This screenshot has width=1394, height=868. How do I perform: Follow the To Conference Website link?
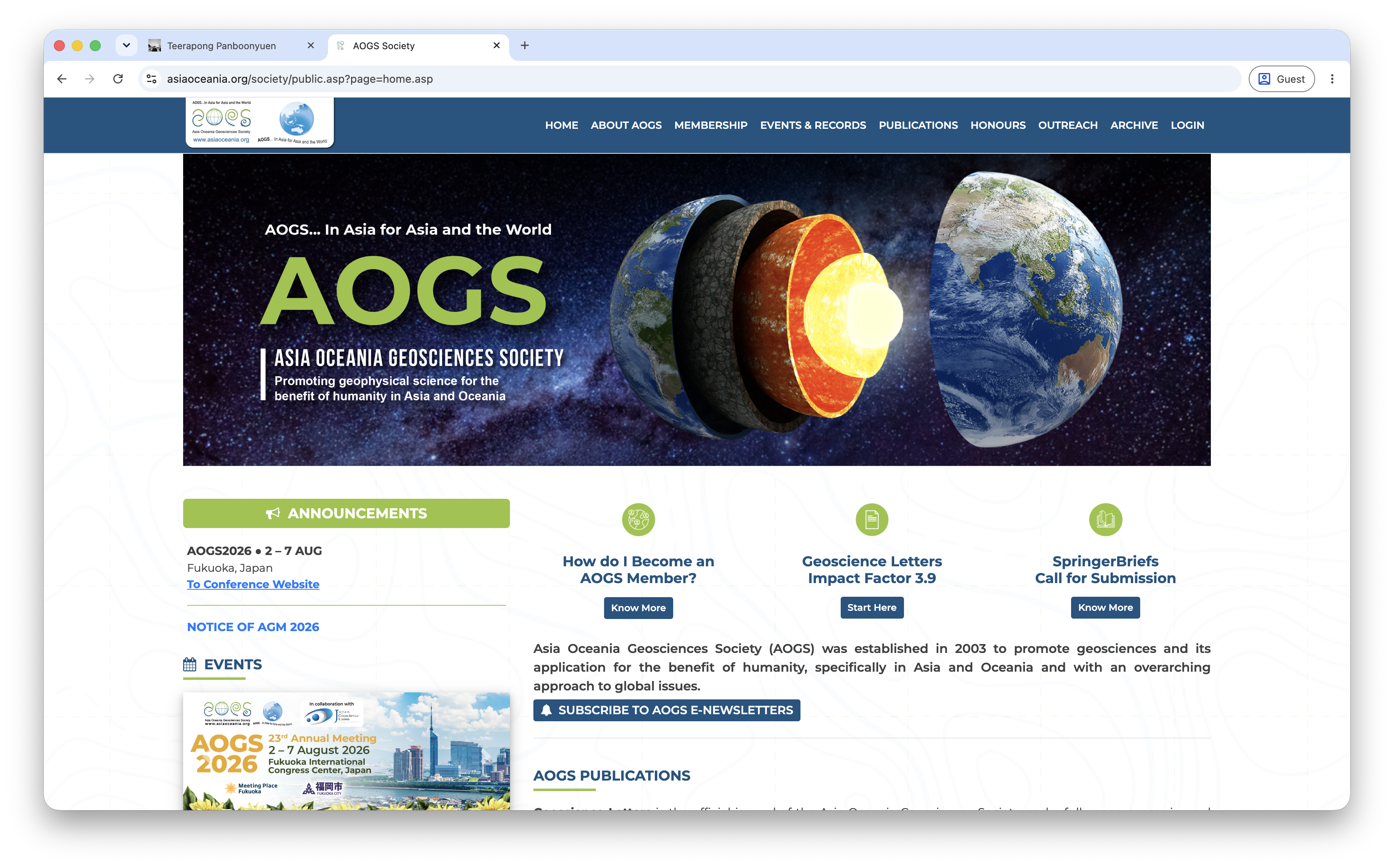(x=253, y=584)
